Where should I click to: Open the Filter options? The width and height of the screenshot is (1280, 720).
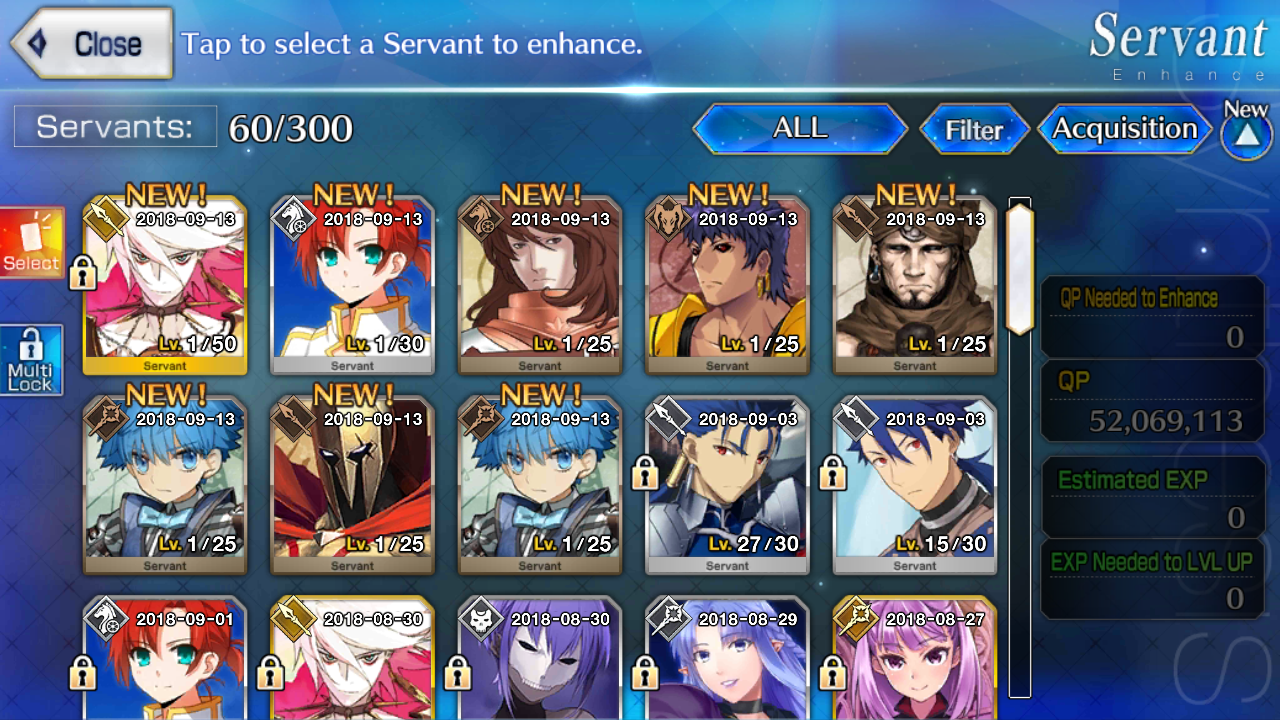pyautogui.click(x=974, y=130)
